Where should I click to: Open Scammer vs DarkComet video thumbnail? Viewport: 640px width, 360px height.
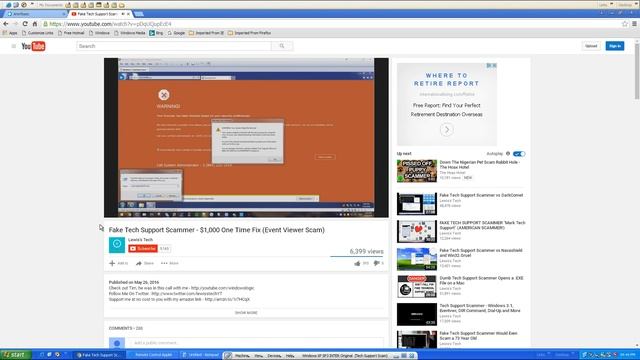coord(417,204)
